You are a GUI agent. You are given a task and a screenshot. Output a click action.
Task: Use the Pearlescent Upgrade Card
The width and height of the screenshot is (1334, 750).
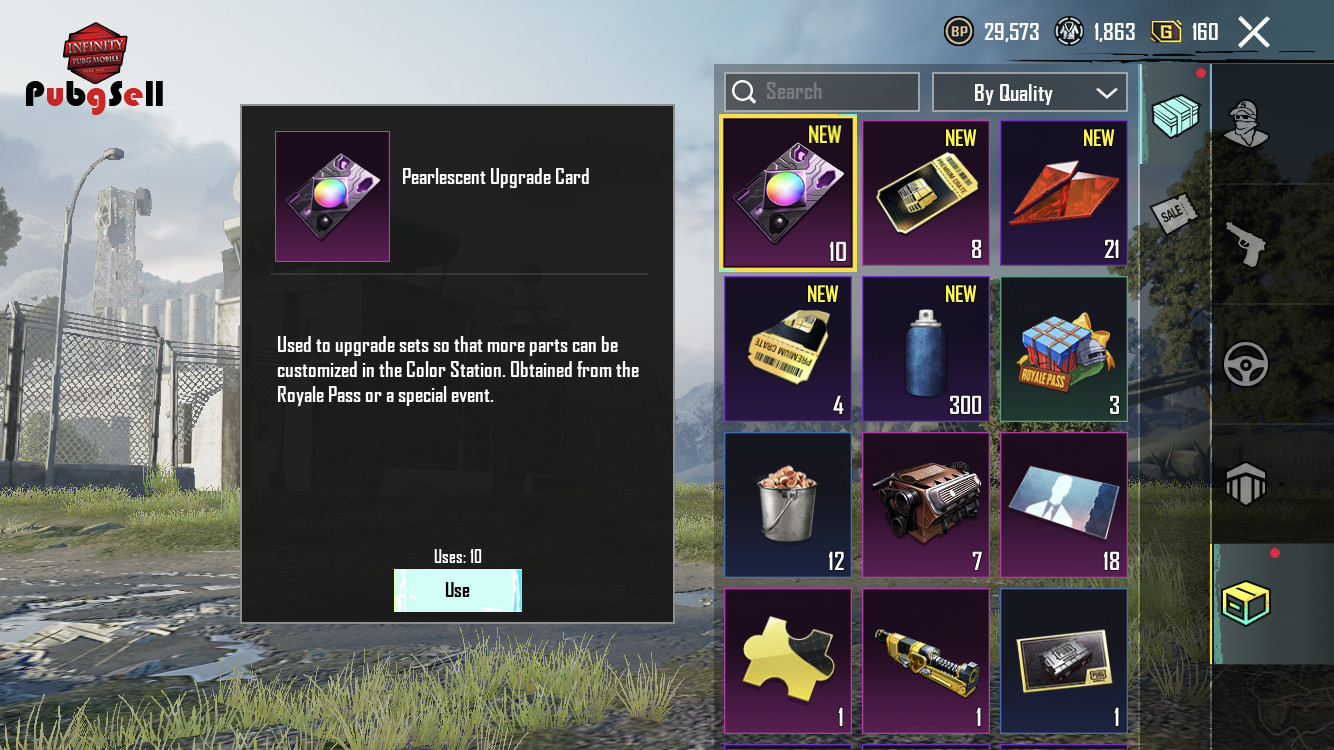click(x=458, y=590)
